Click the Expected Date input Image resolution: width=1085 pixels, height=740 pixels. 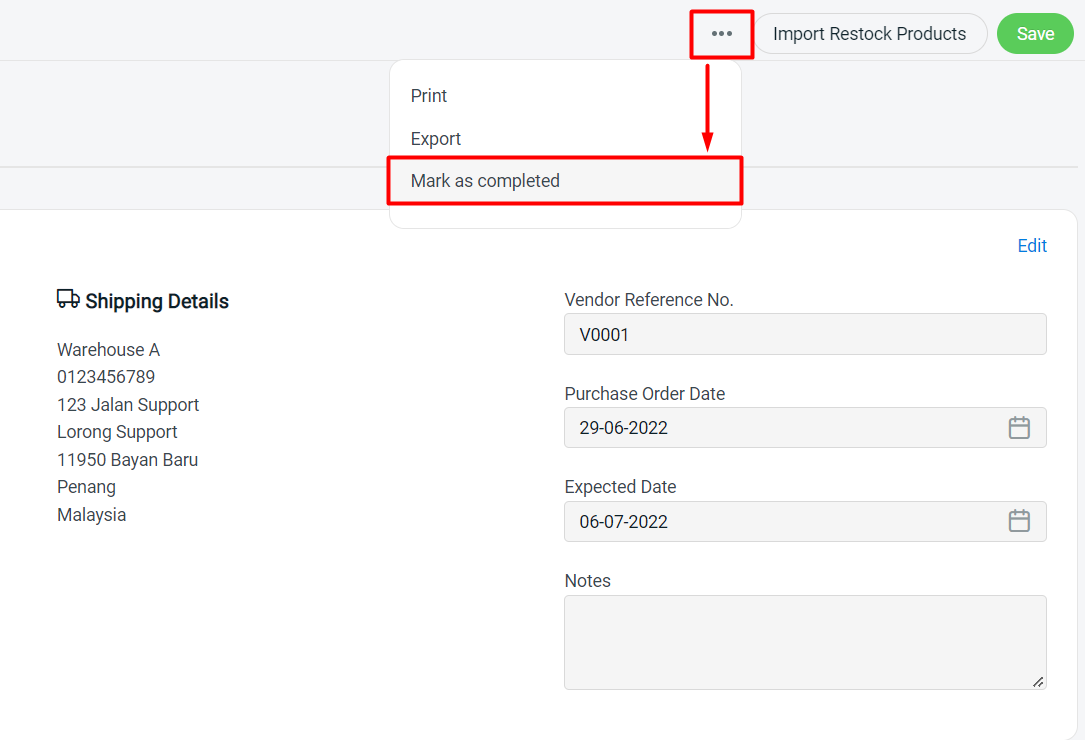point(780,521)
